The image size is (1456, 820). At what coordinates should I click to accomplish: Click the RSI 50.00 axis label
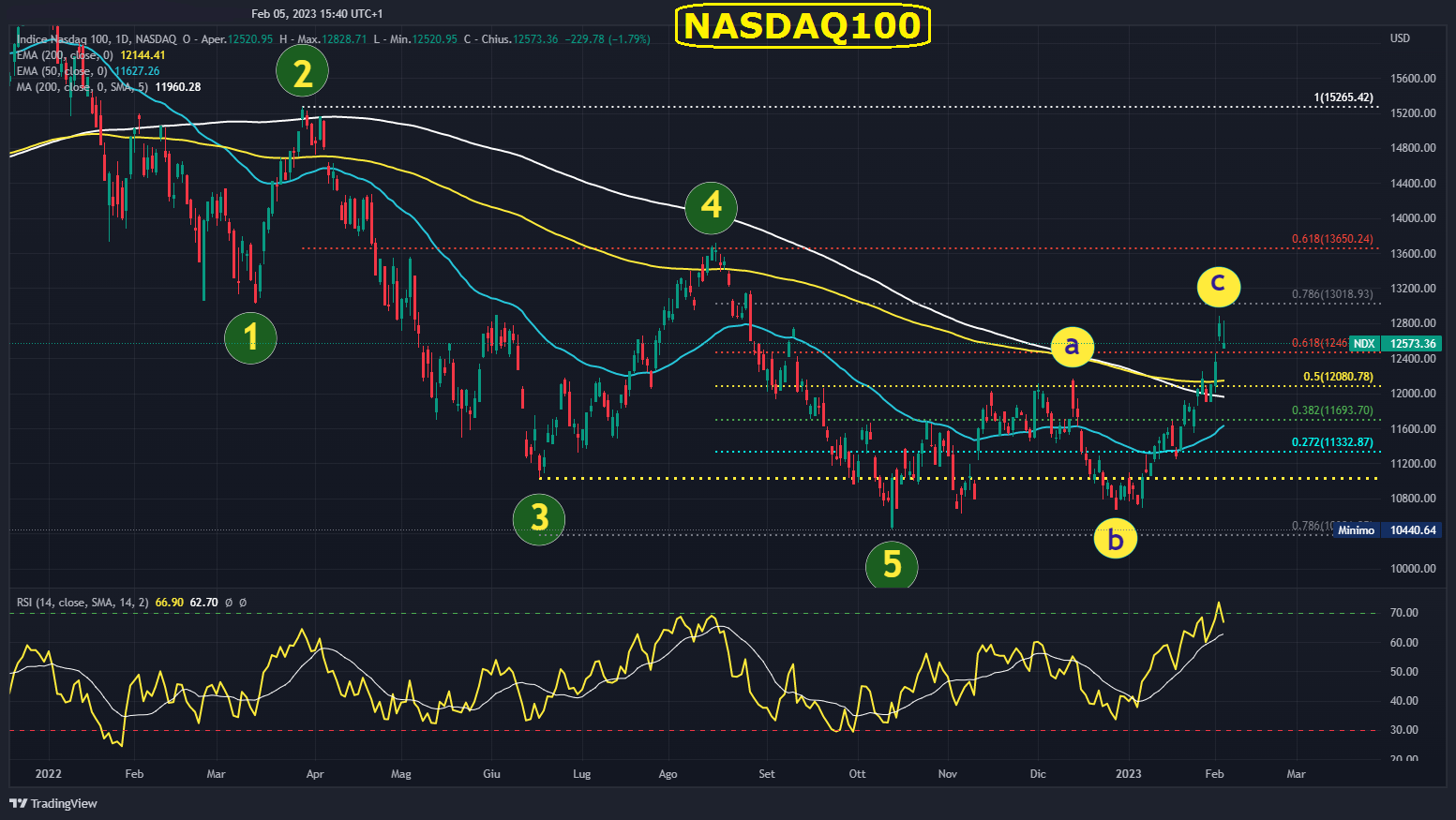pos(1403,672)
